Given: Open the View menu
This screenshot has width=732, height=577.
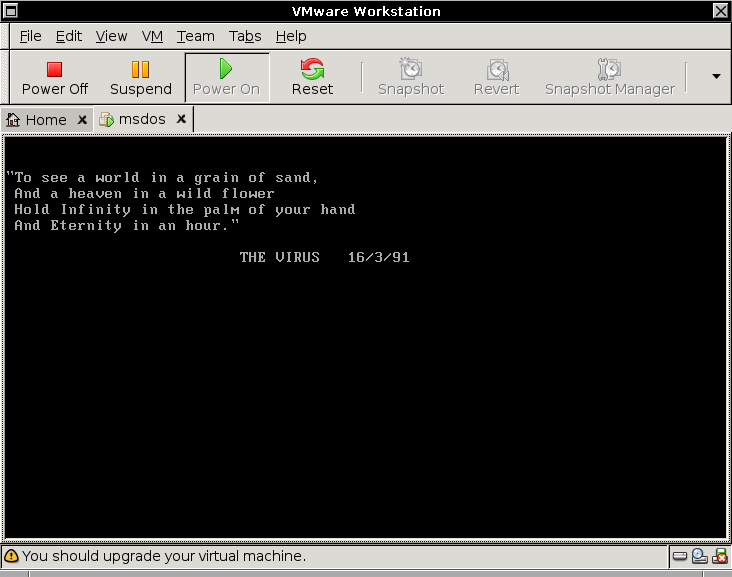Looking at the screenshot, I should (x=111, y=36).
